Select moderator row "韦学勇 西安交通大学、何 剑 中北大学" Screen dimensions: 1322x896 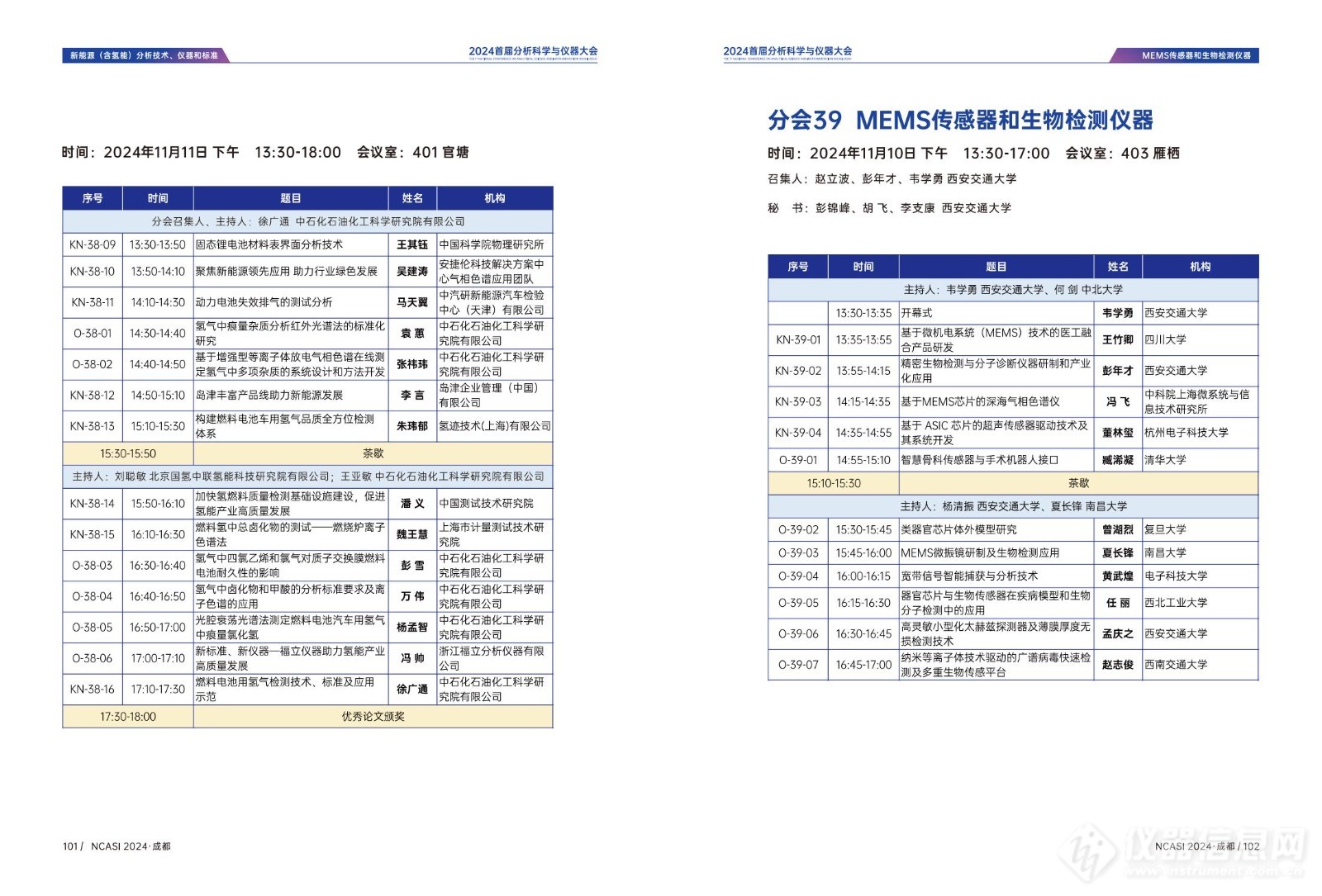(x=1013, y=290)
